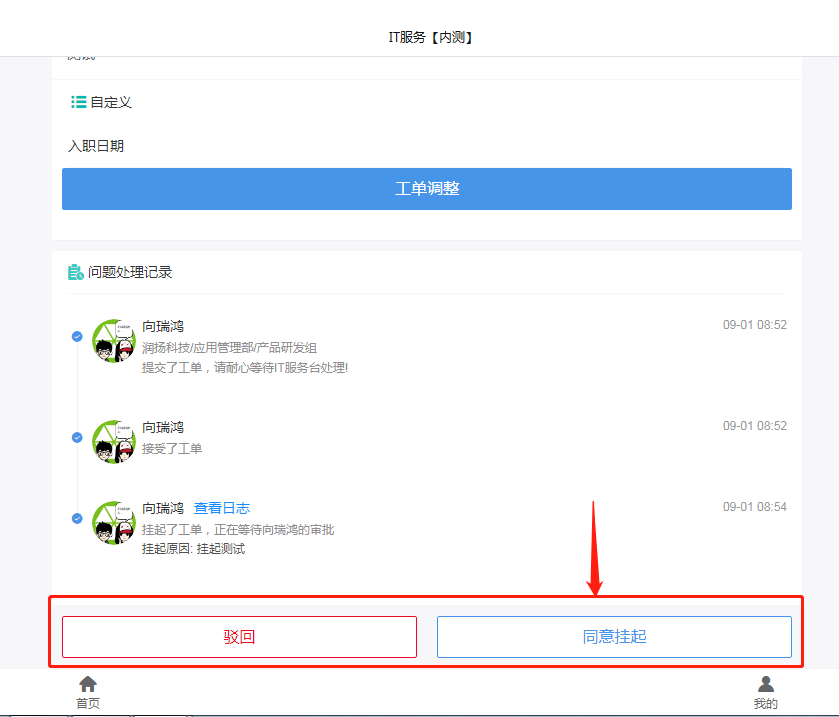This screenshot has width=839, height=717.
Task: Approve suspension with the 同意挂起 button
Action: pos(614,637)
